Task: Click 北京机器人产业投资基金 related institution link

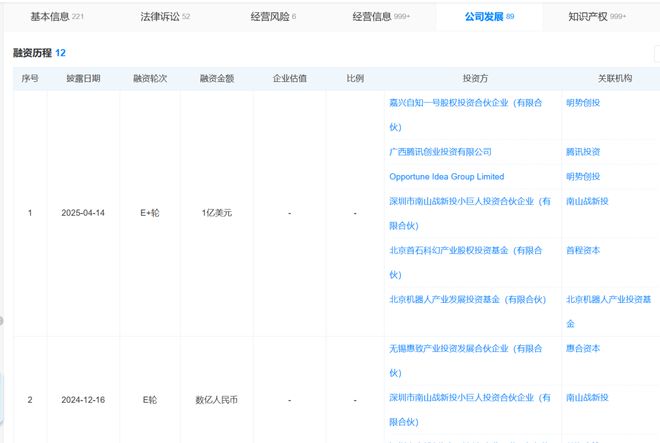Action: point(608,312)
